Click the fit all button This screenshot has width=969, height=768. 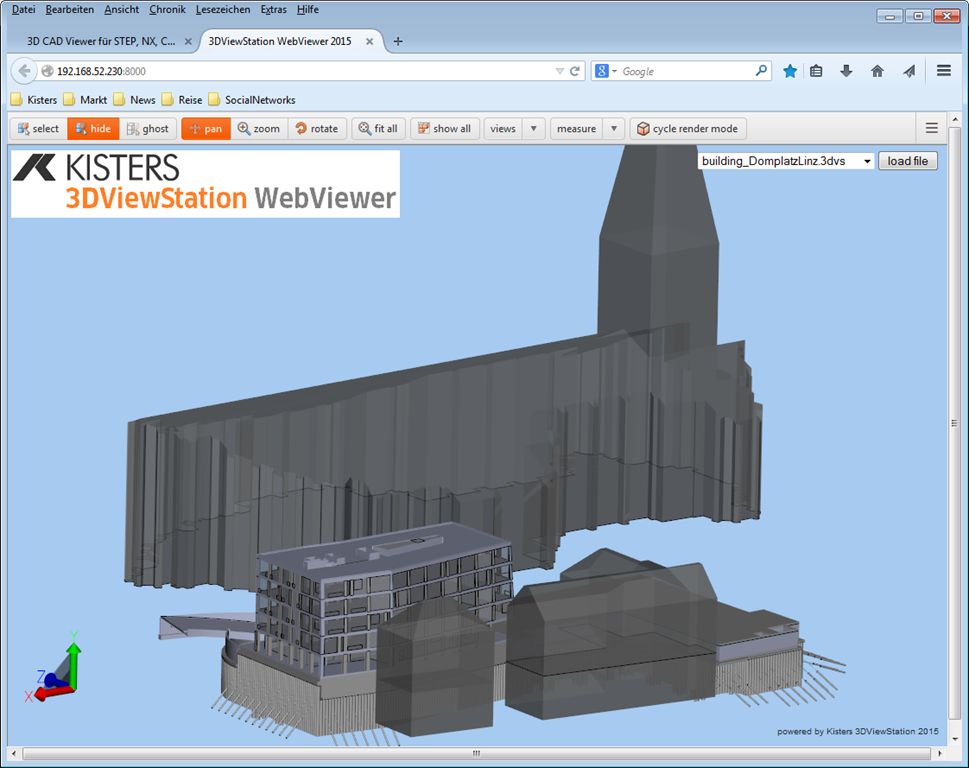[378, 129]
